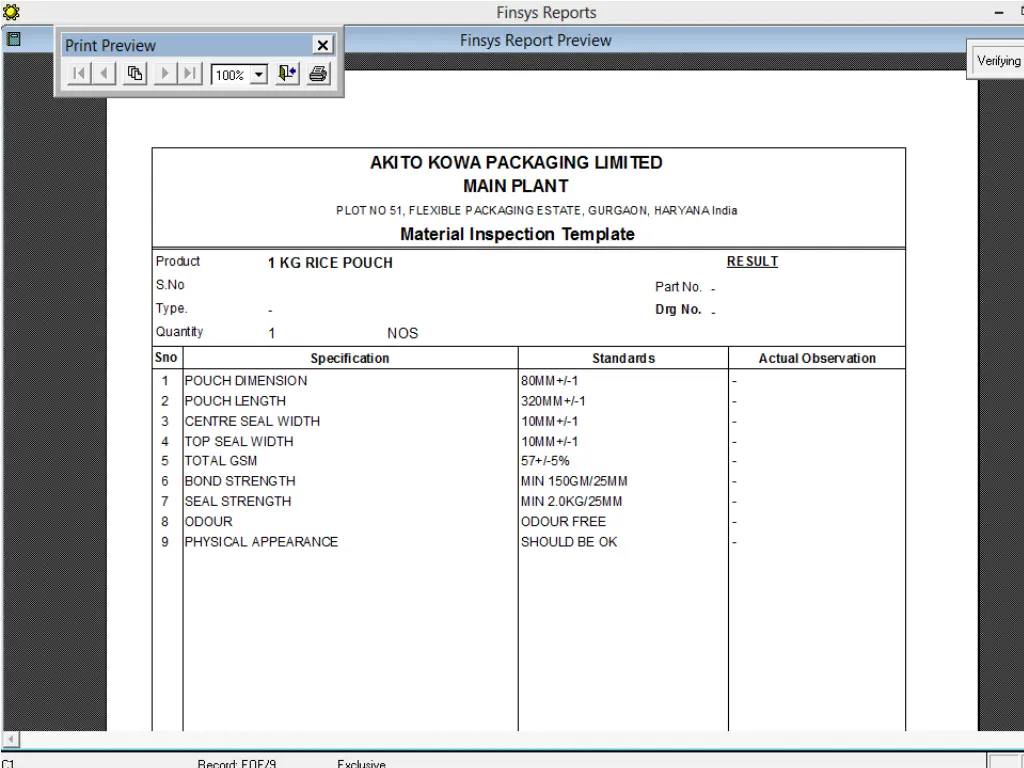The image size is (1024, 768).
Task: Click the Drg No. label
Action: [x=678, y=310]
